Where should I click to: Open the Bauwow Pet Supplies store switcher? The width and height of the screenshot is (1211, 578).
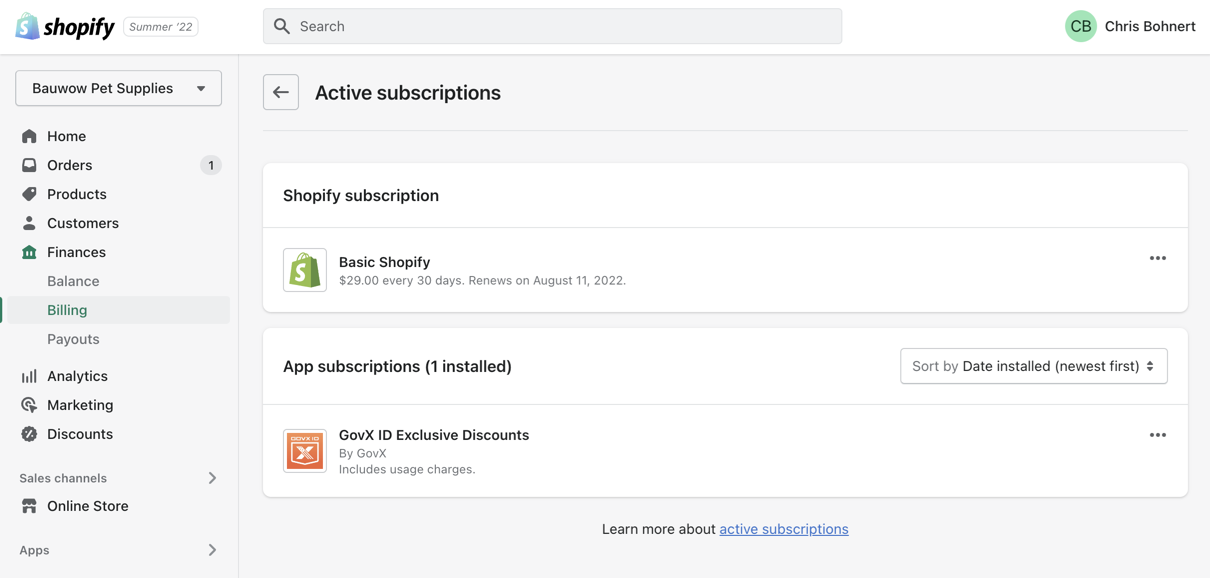tap(119, 88)
